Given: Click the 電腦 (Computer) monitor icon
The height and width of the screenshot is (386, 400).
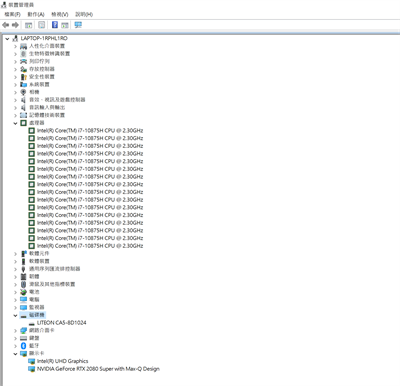Looking at the screenshot, I should pos(23,300).
